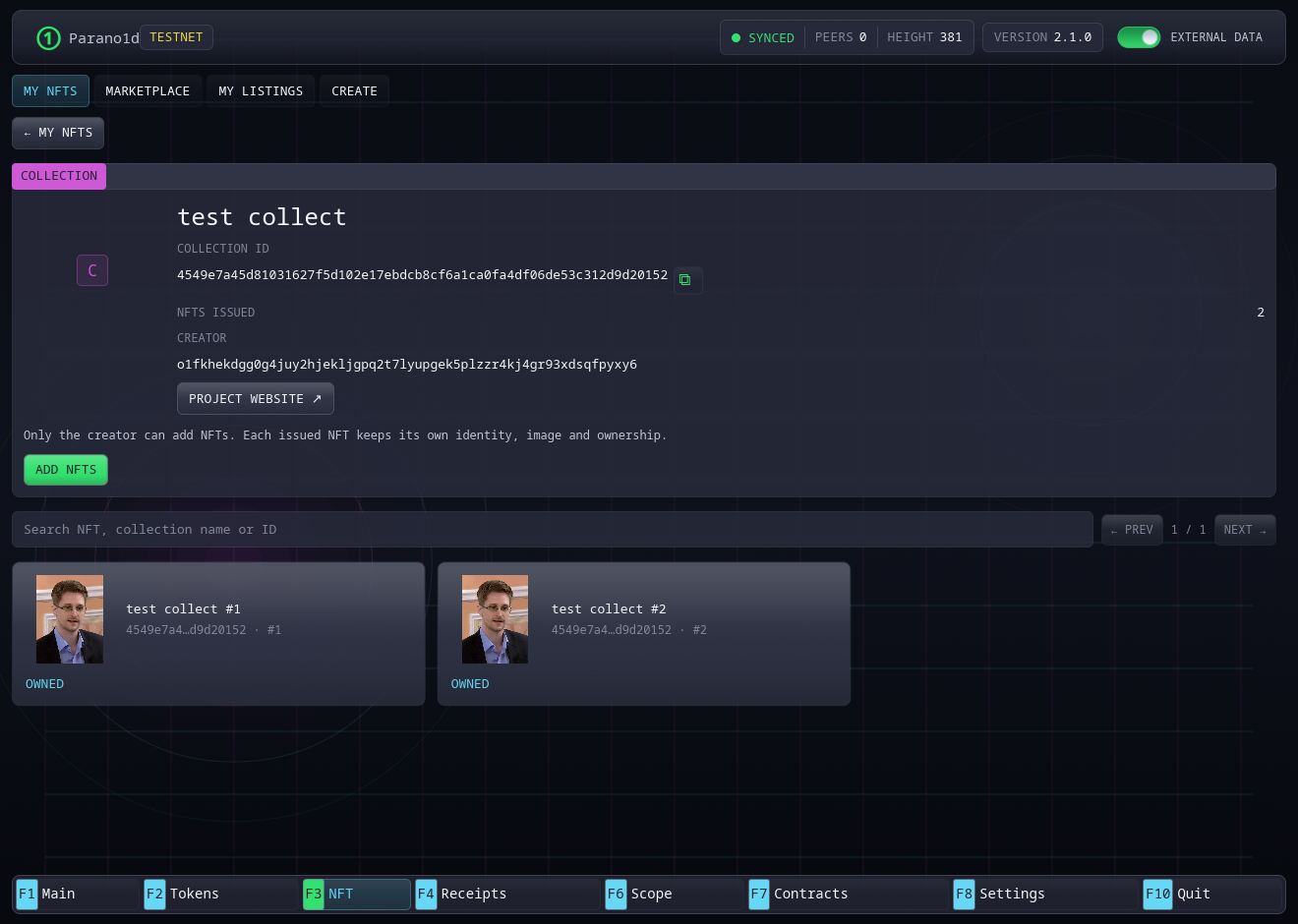The height and width of the screenshot is (924, 1298).
Task: Select the creator address text
Action: pos(407,365)
